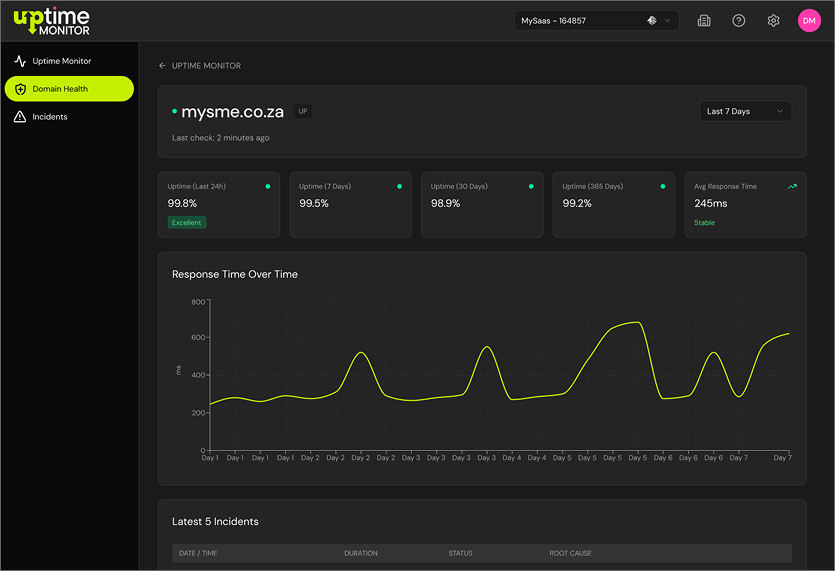Click the Response Time Over Time heading
Image resolution: width=835 pixels, height=571 pixels.
point(235,274)
